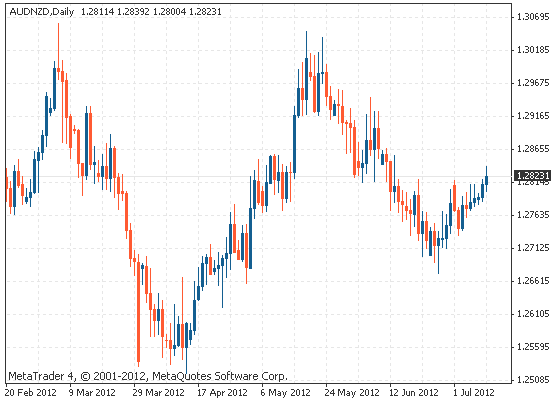Click the 29 Mar 2012 date label

tap(158, 393)
